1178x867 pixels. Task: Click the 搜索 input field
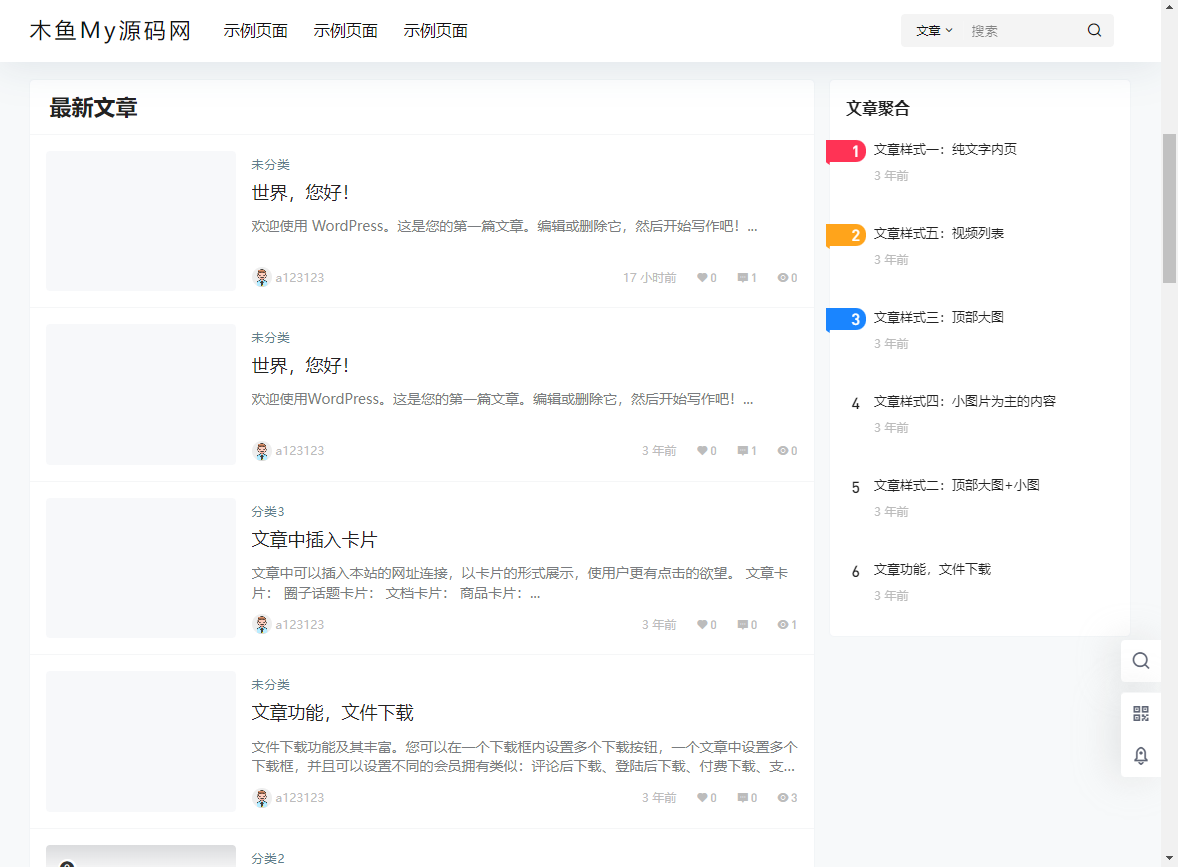tap(1022, 31)
